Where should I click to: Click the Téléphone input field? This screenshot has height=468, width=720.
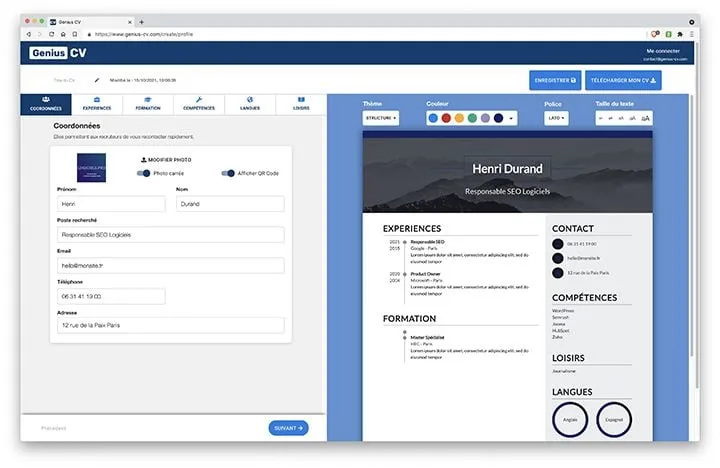pyautogui.click(x=111, y=296)
